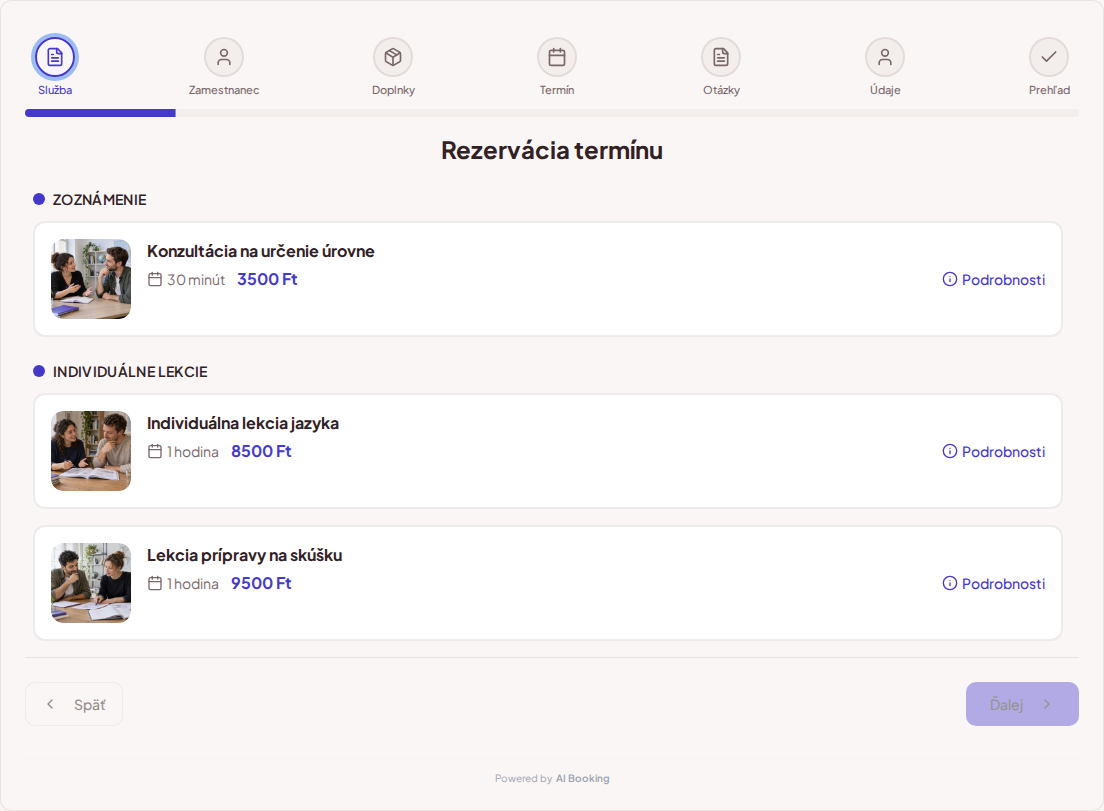Click the 9500 Ft price
The width and height of the screenshot is (1104, 811).
click(261, 584)
